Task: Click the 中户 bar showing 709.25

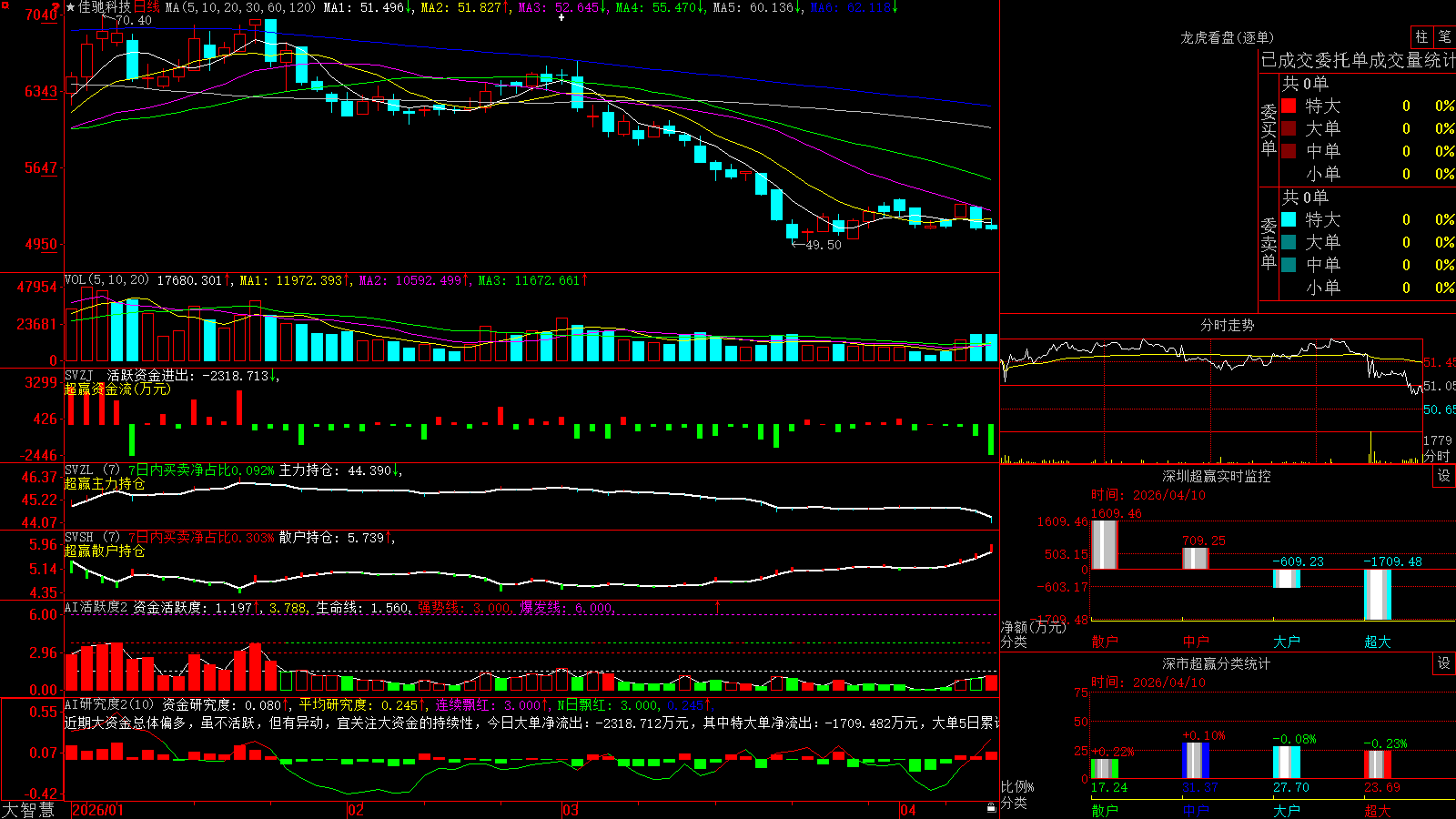Action: tap(1195, 559)
